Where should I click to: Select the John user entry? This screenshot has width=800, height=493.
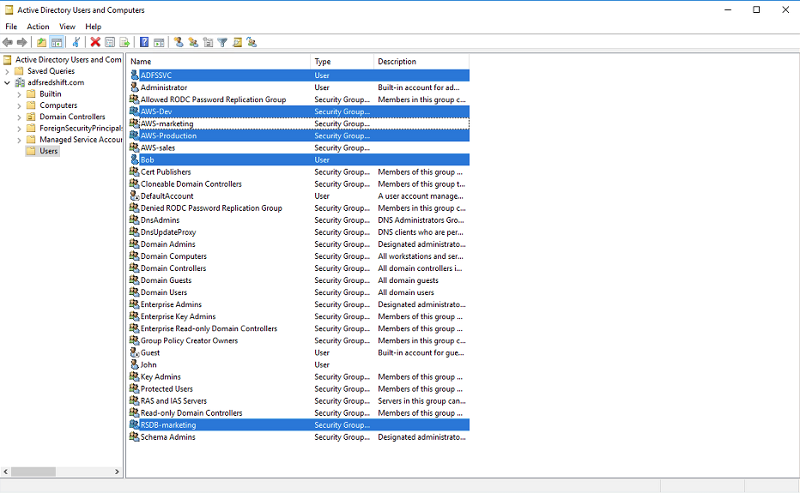pos(148,365)
